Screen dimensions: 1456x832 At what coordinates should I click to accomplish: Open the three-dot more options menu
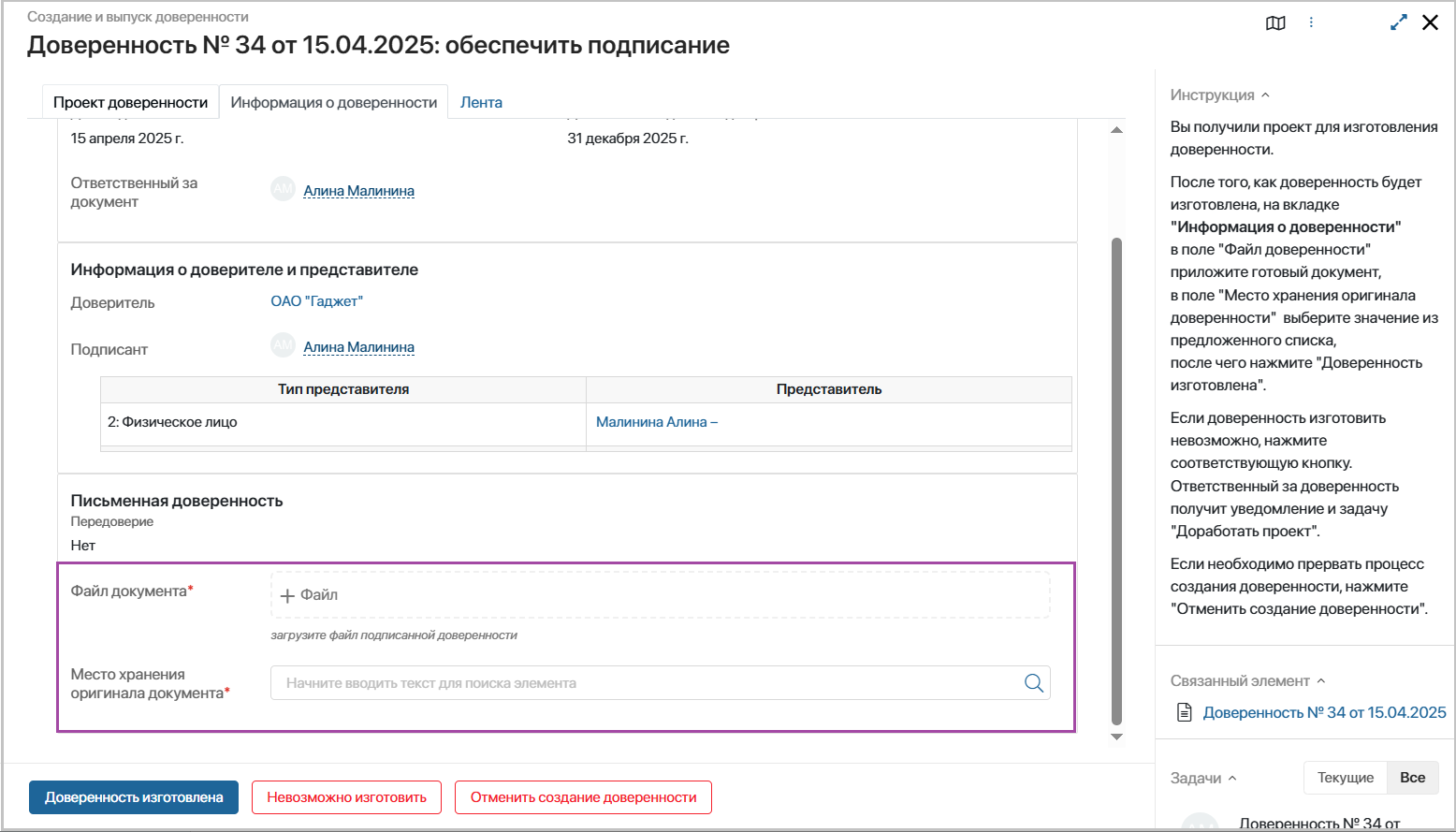point(1311,22)
